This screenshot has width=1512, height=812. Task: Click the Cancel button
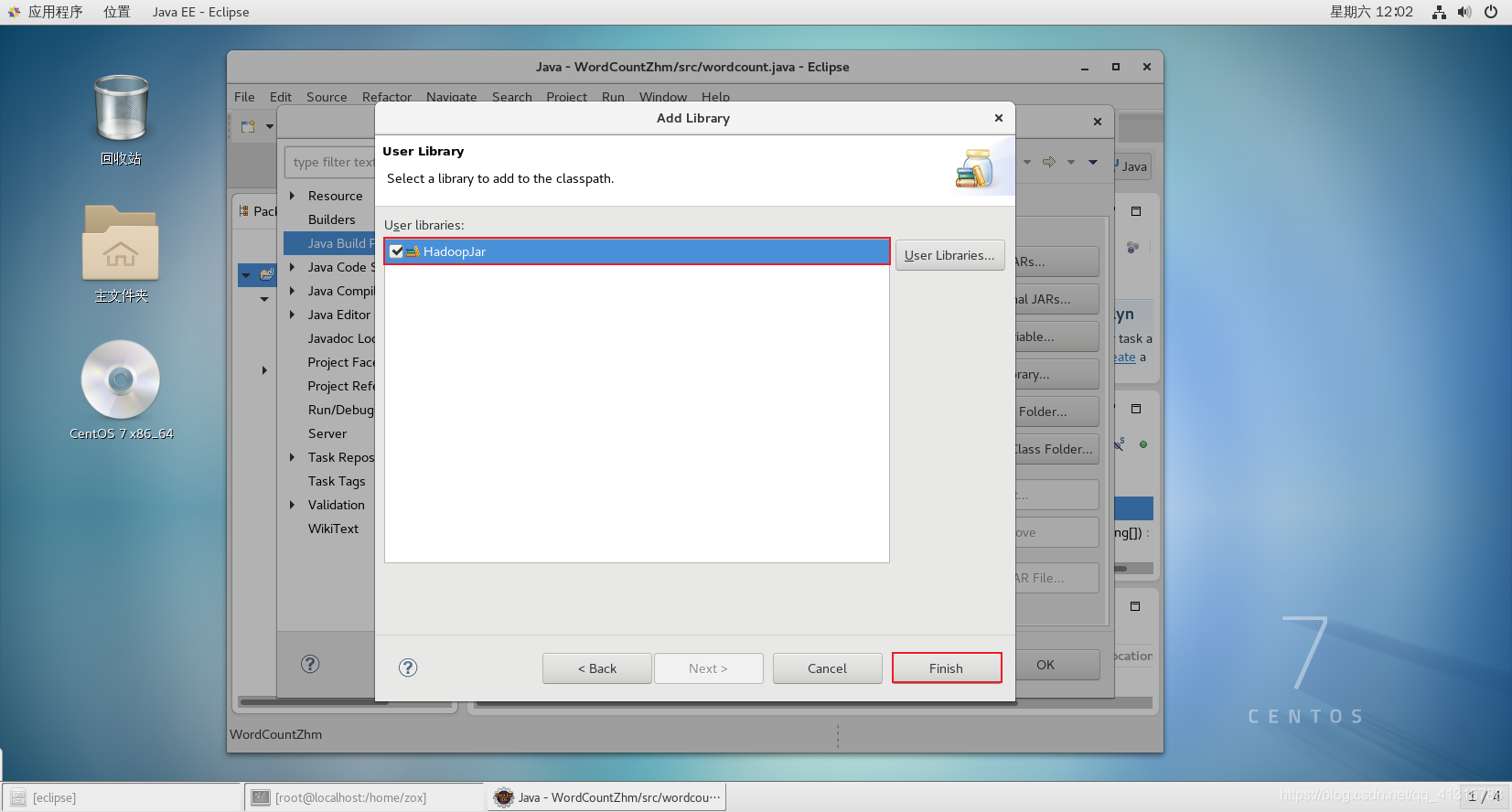(827, 668)
